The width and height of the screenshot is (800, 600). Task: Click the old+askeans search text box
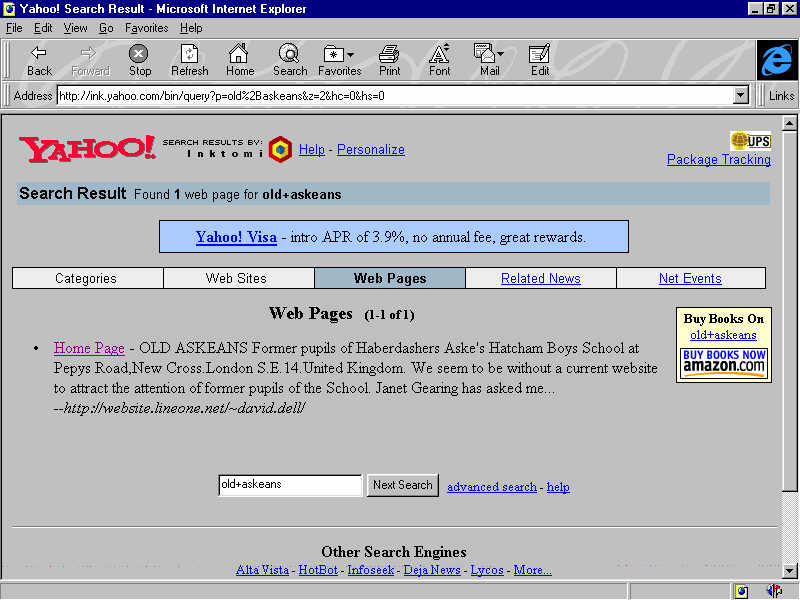coord(290,485)
